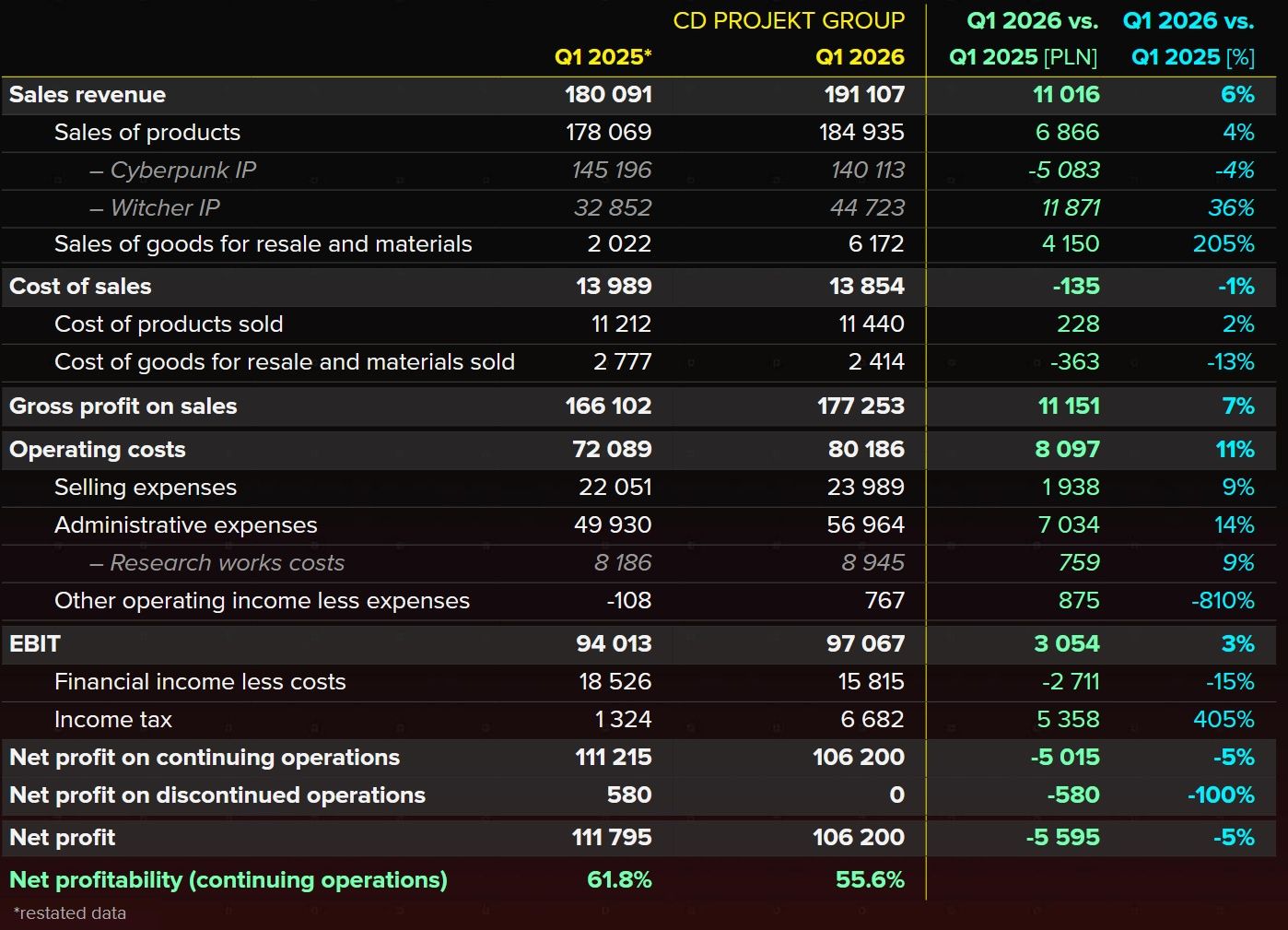Select Administrative expenses value 49 930

(613, 525)
